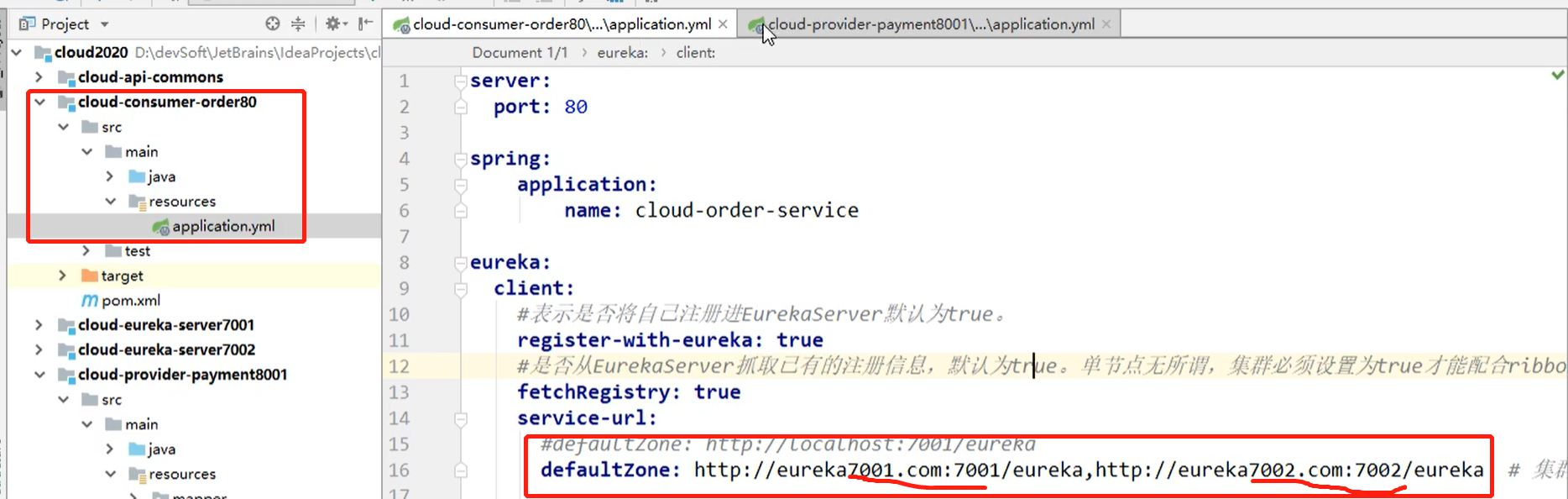
Task: Close the cloud-consumer-order80 application.yml tab
Action: (723, 24)
